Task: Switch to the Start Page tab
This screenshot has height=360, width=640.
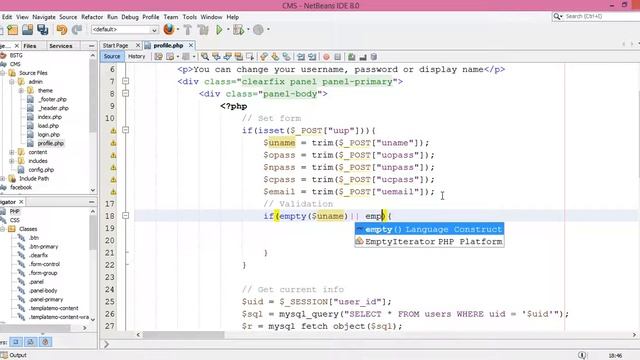Action: pyautogui.click(x=116, y=46)
